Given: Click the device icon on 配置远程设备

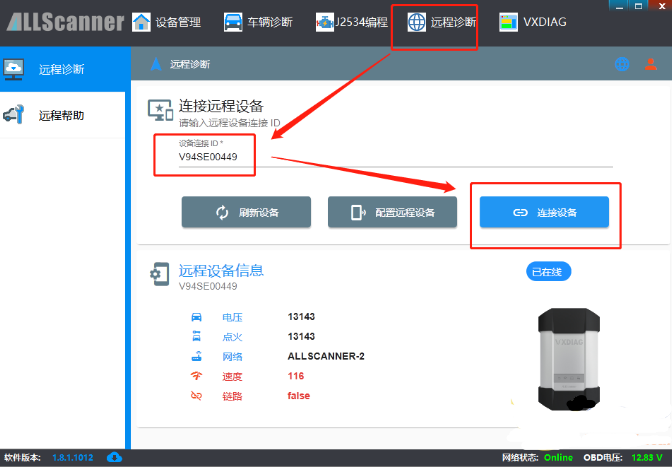Looking at the screenshot, I should click(x=357, y=213).
